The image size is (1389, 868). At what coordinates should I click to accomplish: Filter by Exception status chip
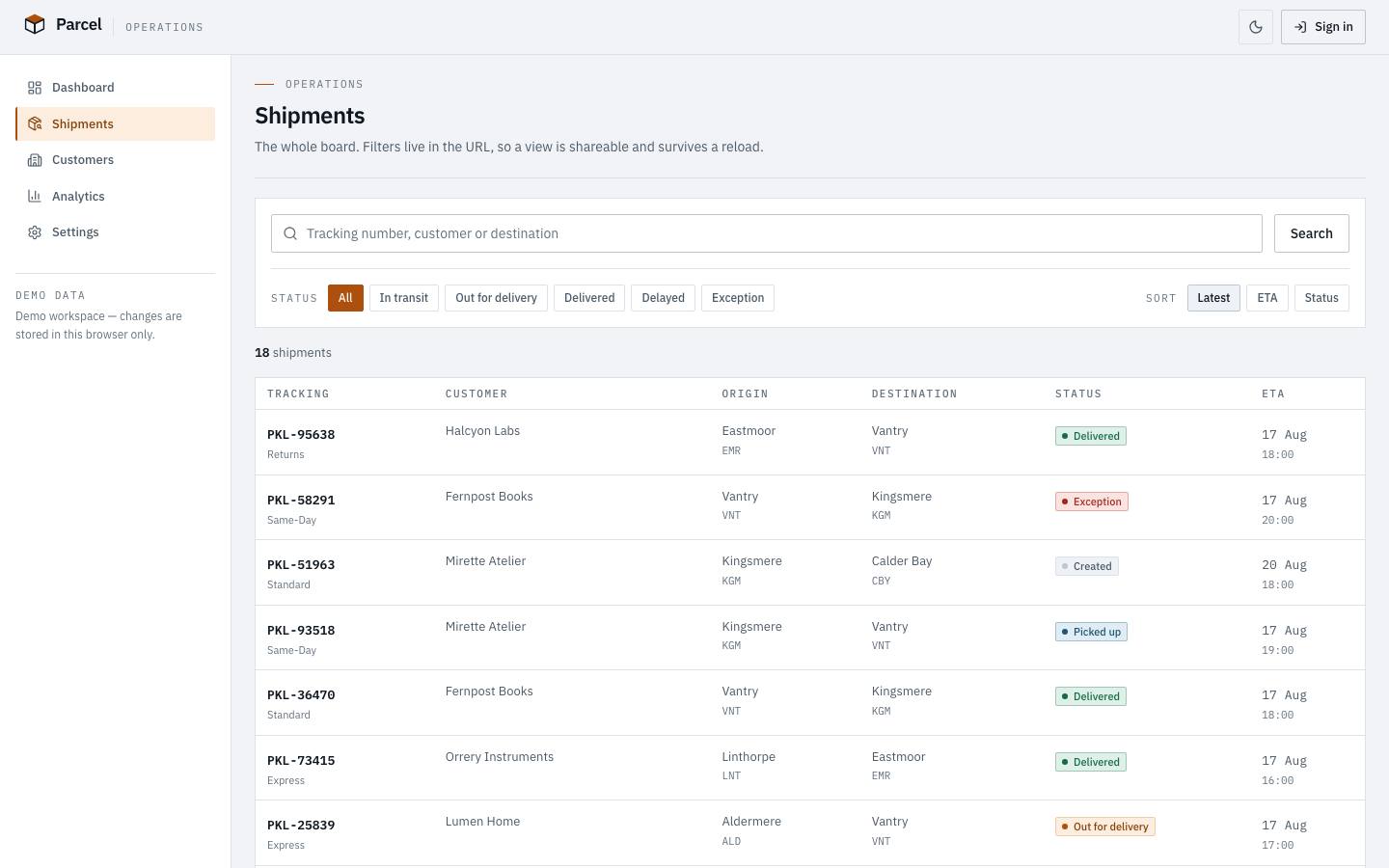click(x=738, y=298)
